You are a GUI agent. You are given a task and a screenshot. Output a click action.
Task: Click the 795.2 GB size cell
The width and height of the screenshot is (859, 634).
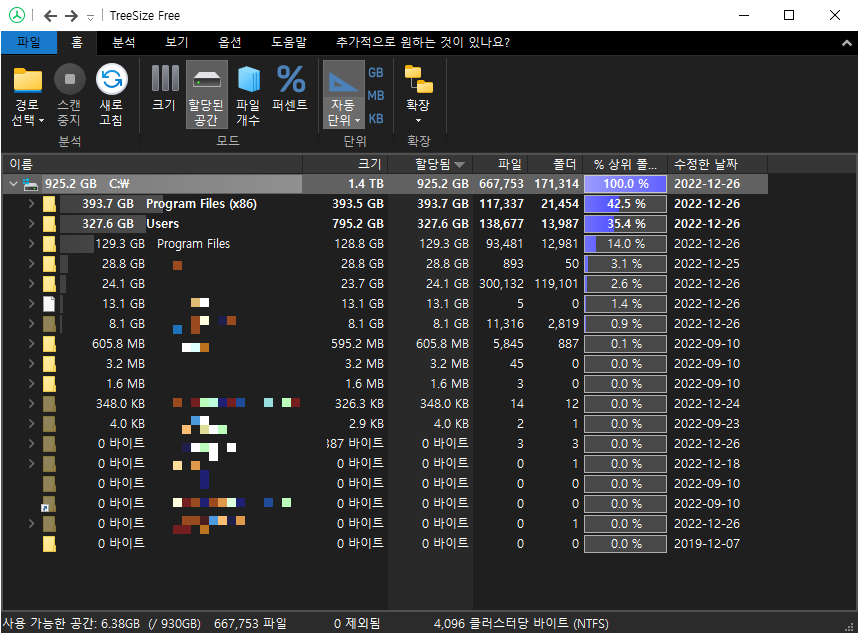click(x=358, y=224)
